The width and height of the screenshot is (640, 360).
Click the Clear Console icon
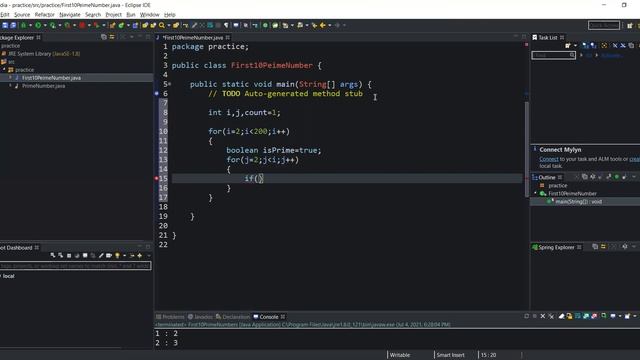pyautogui.click(x=562, y=316)
